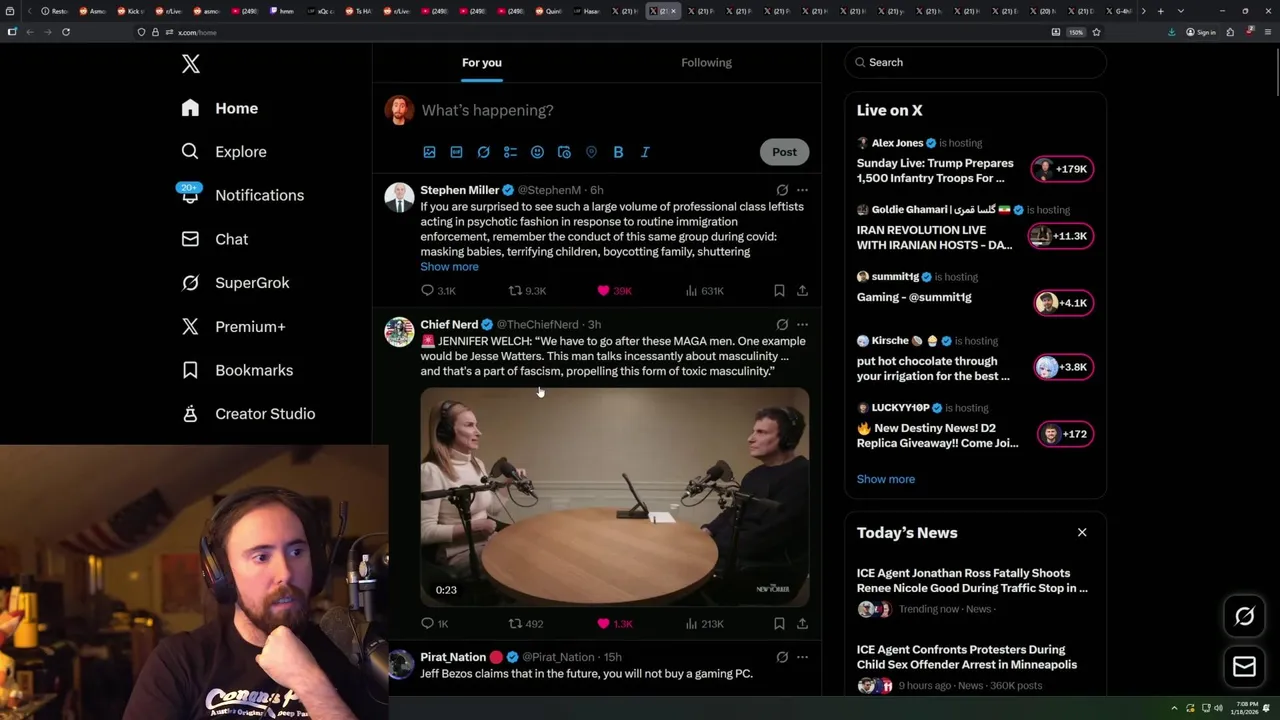
Task: Click the Search input field
Action: click(x=975, y=62)
